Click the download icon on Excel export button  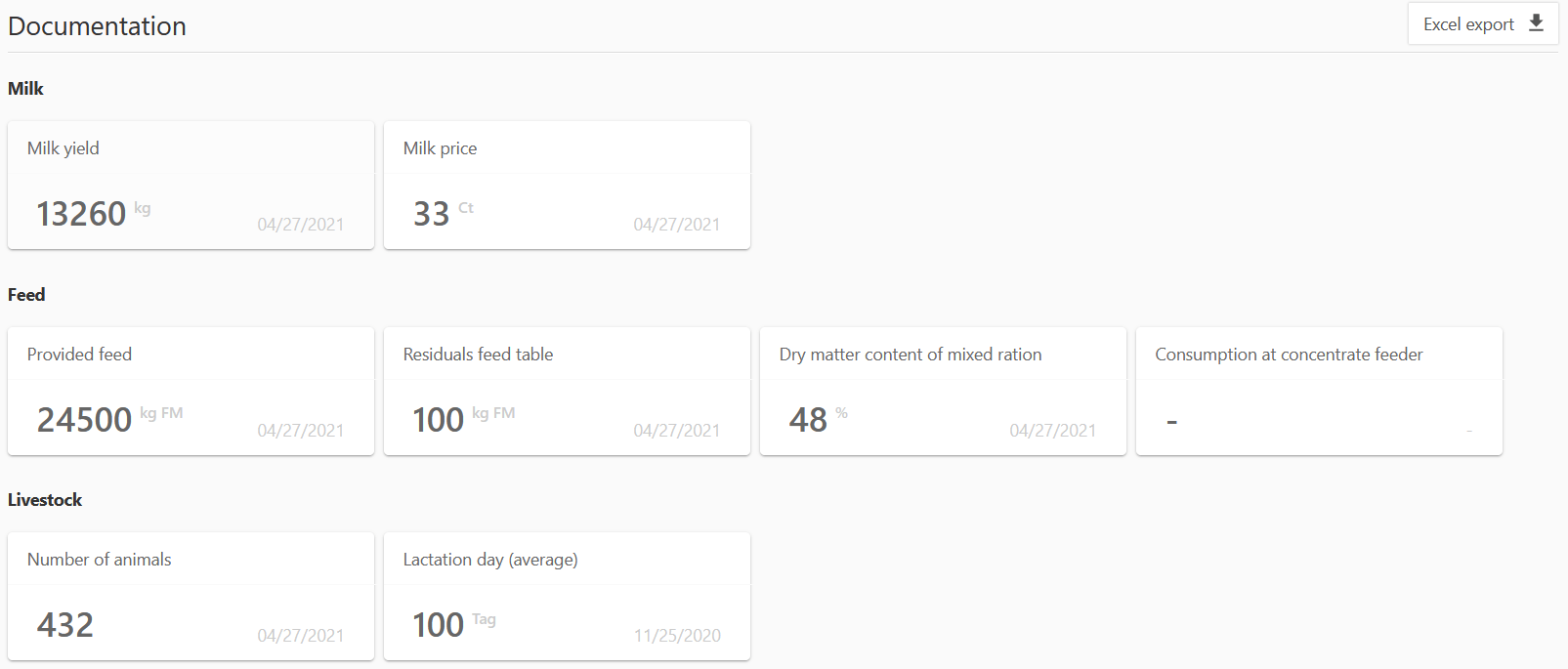1536,22
